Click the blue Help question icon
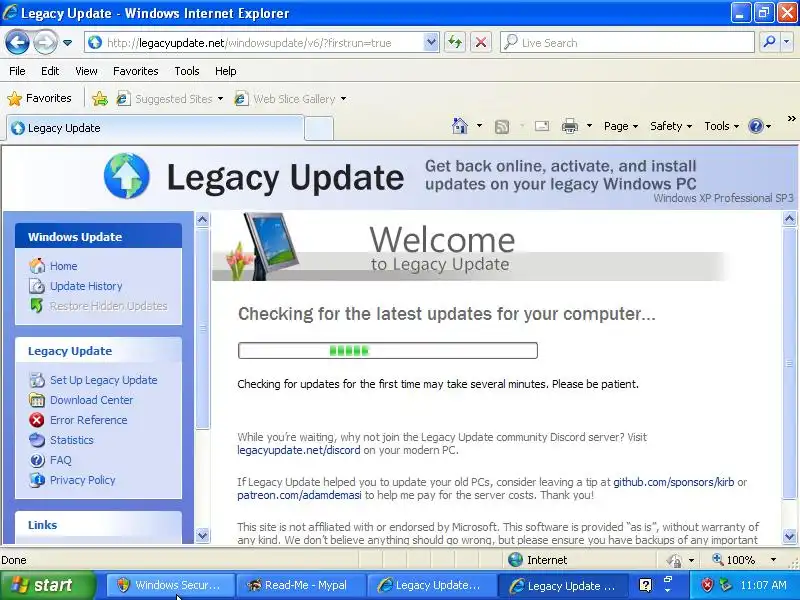Viewport: 800px width, 600px height. [756, 126]
